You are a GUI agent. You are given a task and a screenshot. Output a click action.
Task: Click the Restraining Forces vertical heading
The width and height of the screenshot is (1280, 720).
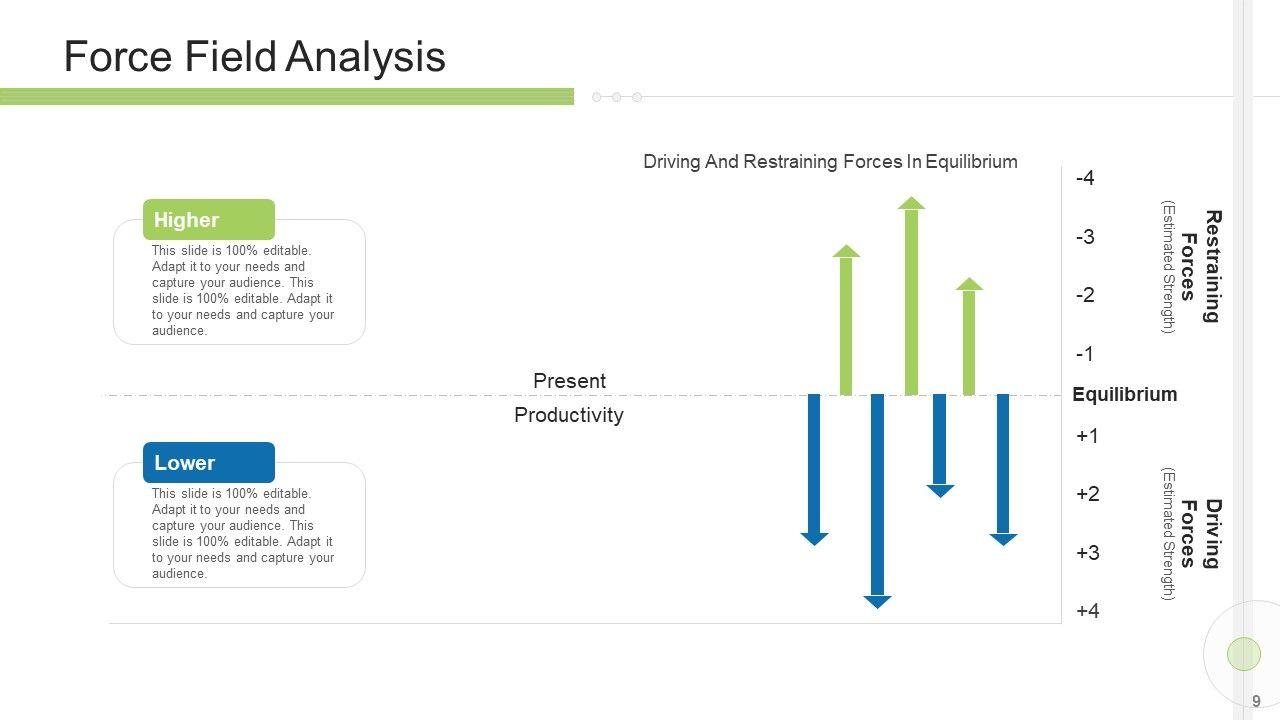pyautogui.click(x=1201, y=266)
